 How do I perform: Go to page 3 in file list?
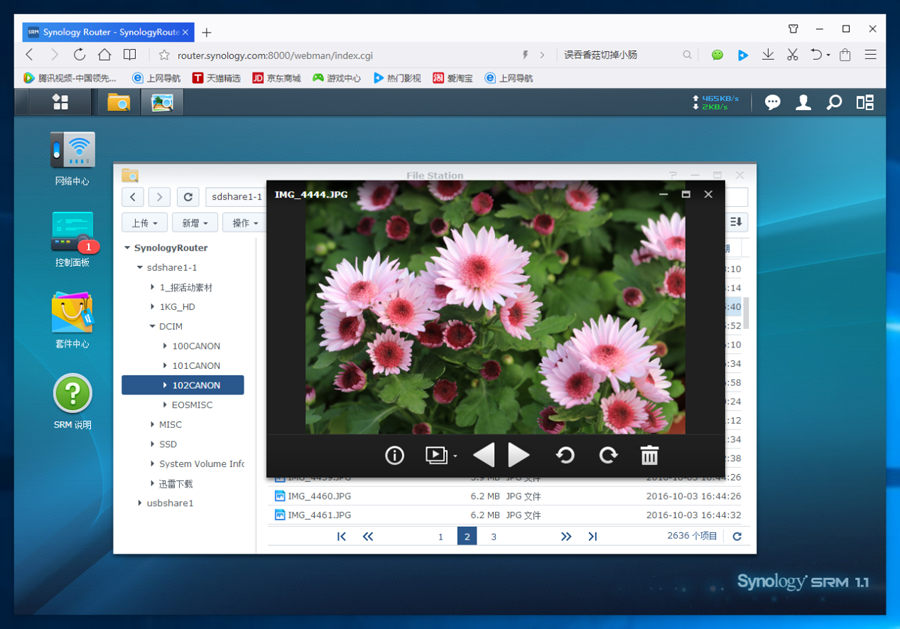(493, 537)
